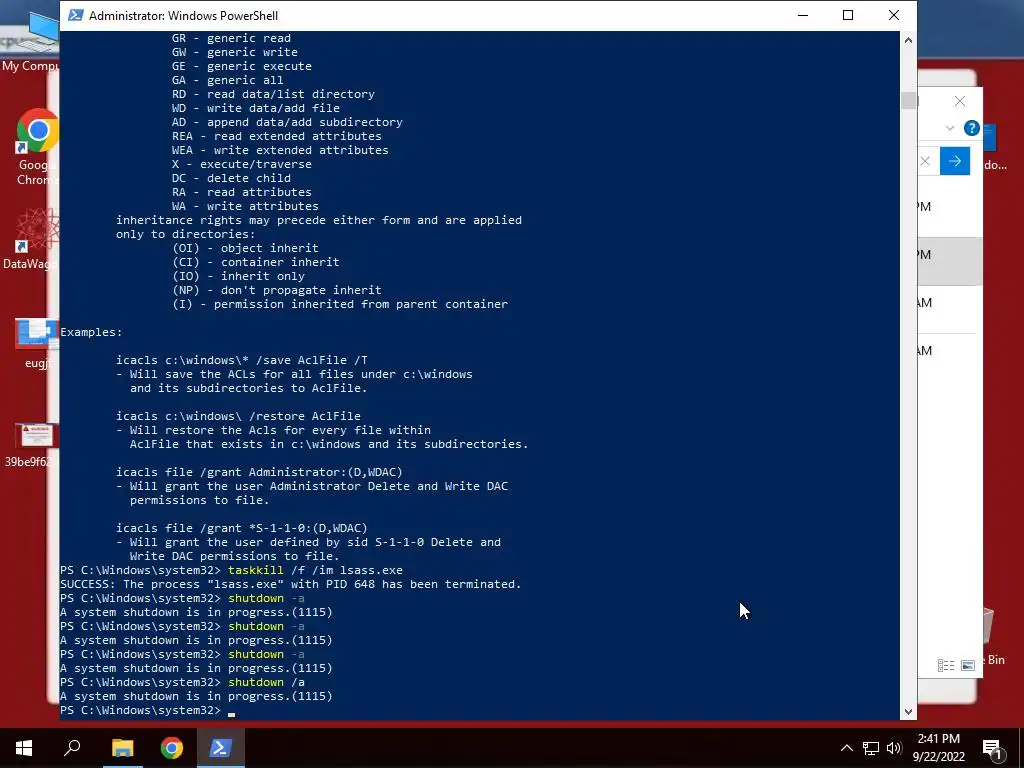Click the PowerShell scrollbar thumb
The image size is (1024, 768).
pyautogui.click(x=908, y=100)
